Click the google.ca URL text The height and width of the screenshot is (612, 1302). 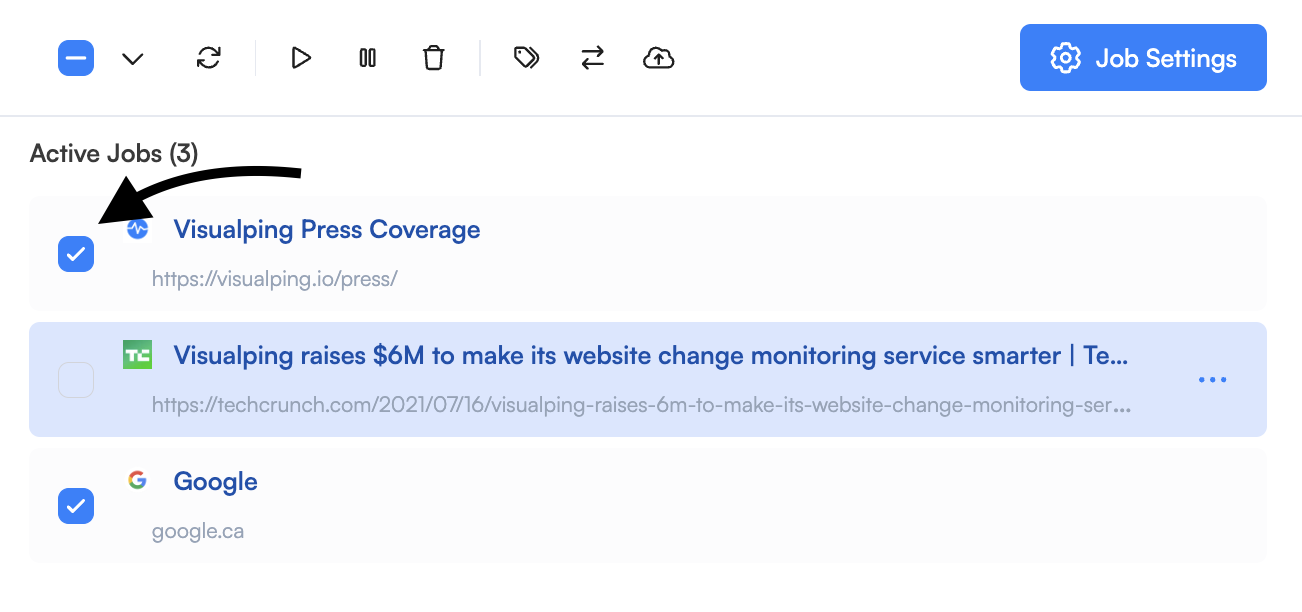(198, 532)
